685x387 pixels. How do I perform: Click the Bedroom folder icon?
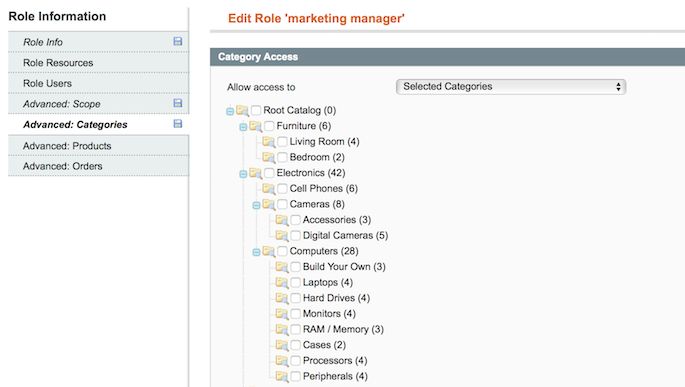tap(269, 158)
